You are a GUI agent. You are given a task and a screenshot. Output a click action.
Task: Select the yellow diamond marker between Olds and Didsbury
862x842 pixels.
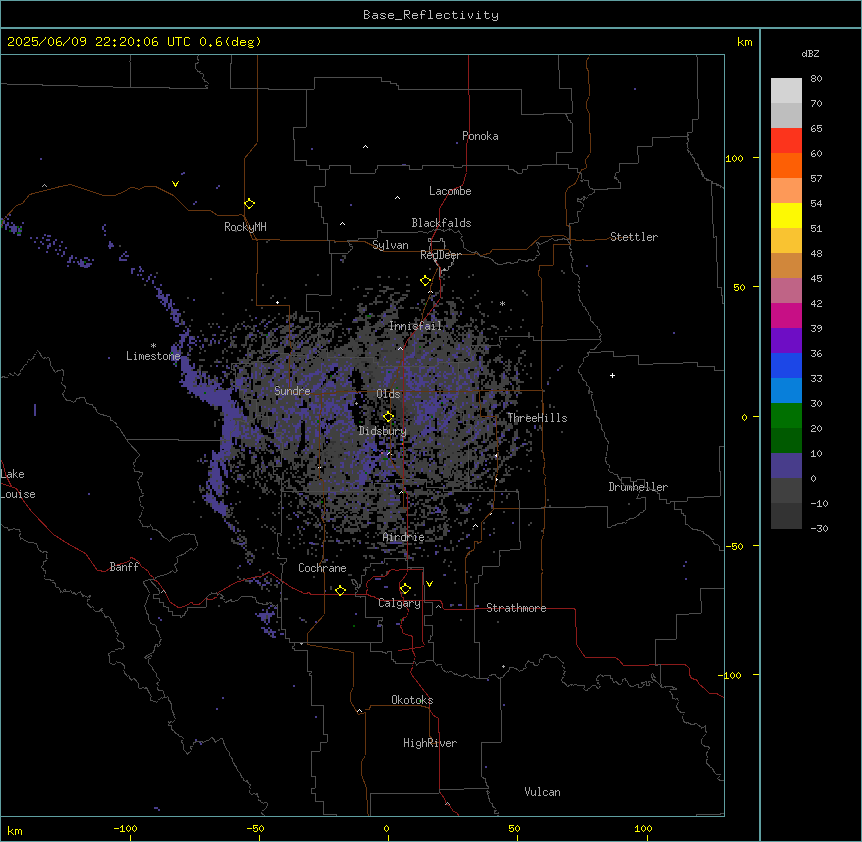coord(388,417)
